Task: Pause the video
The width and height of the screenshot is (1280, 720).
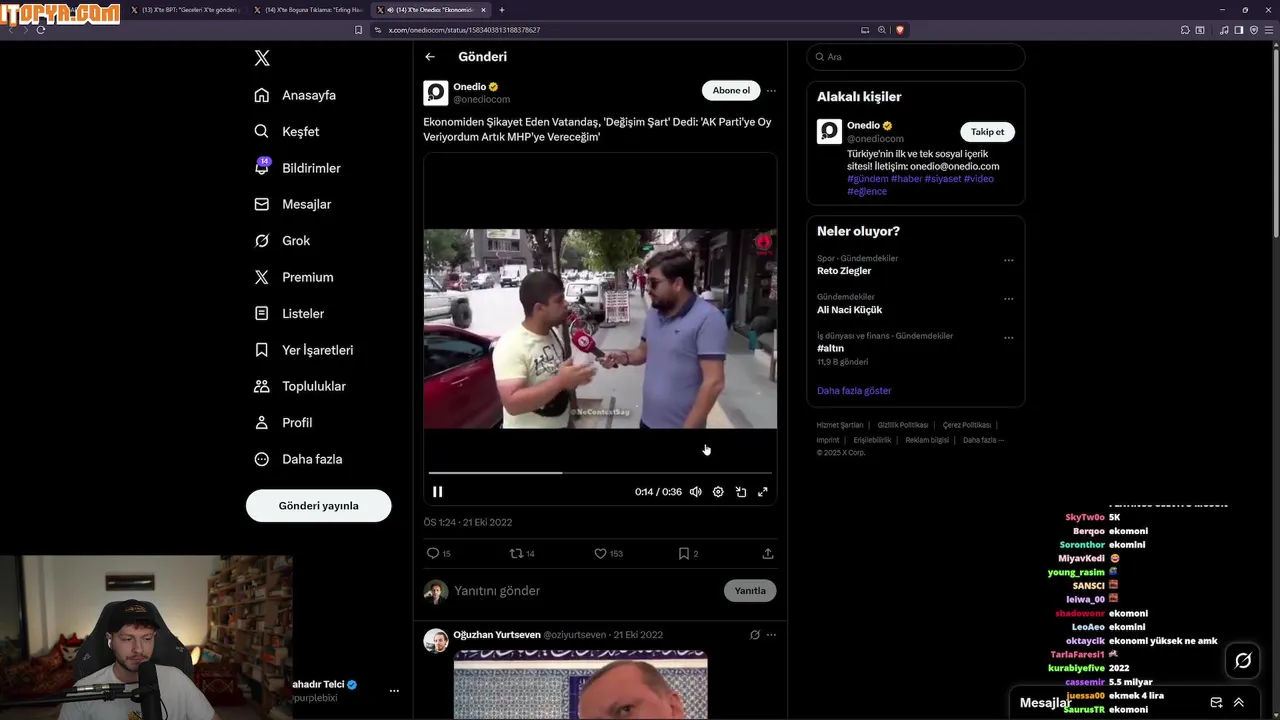Action: (x=437, y=492)
